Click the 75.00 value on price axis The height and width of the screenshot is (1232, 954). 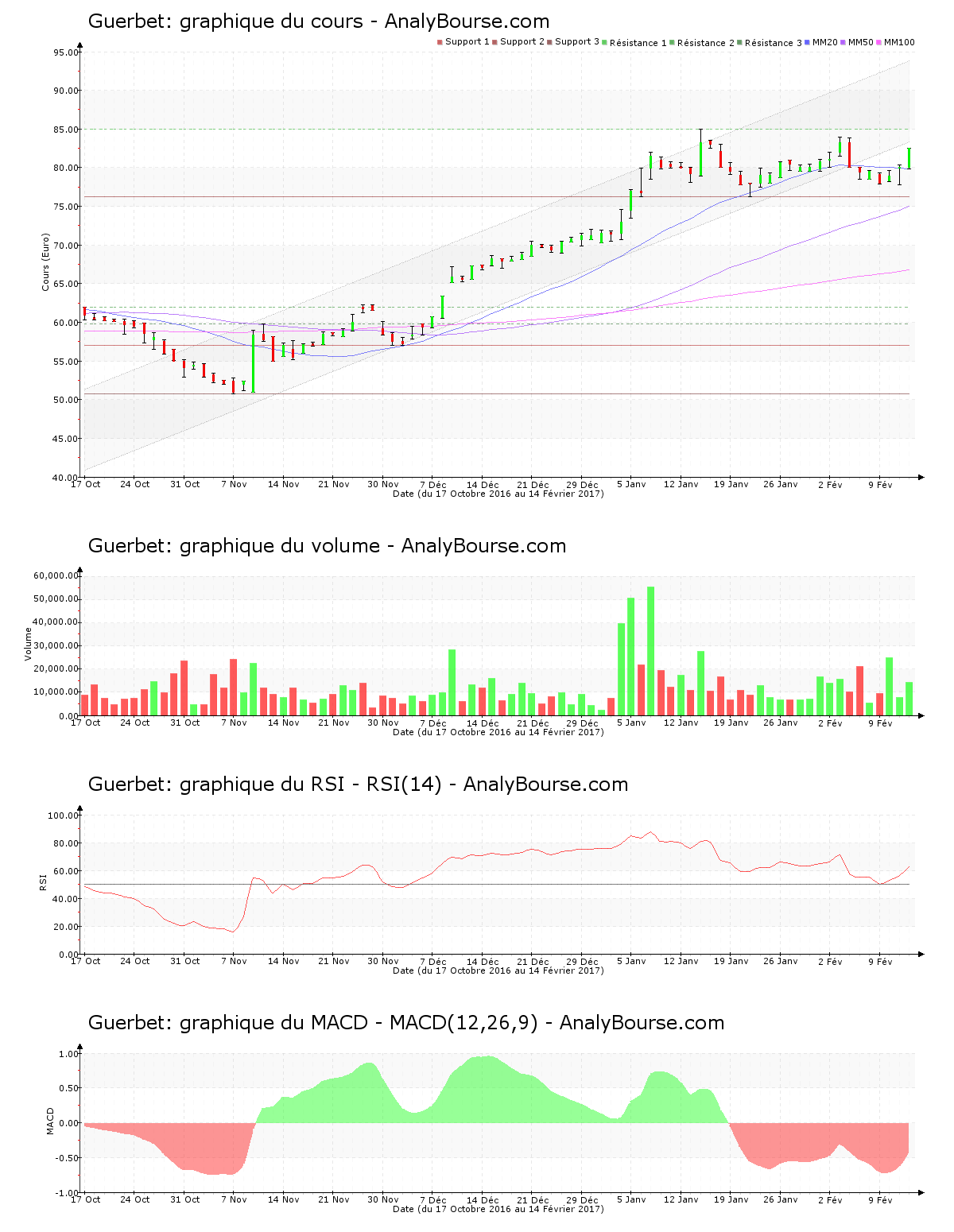(66, 207)
